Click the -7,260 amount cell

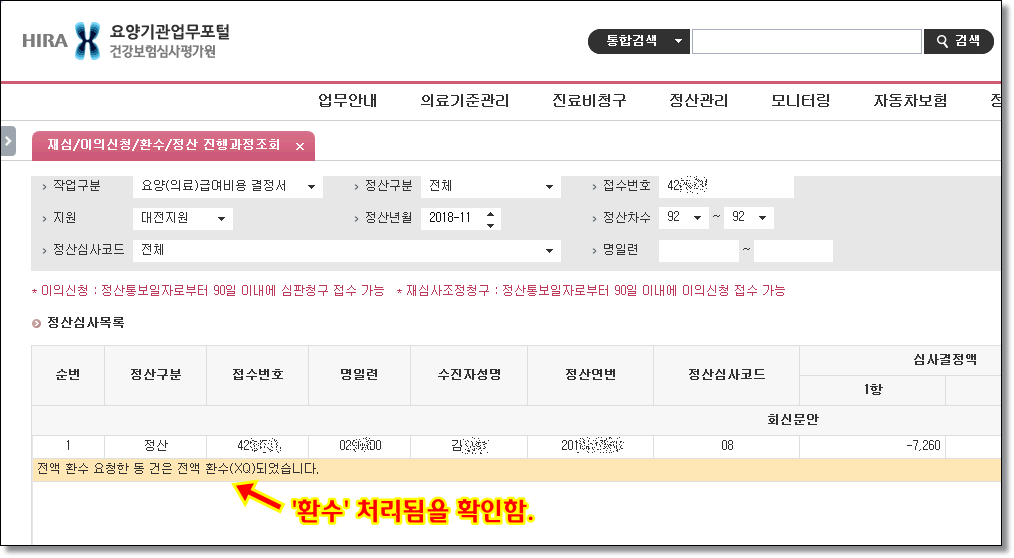[x=872, y=446]
